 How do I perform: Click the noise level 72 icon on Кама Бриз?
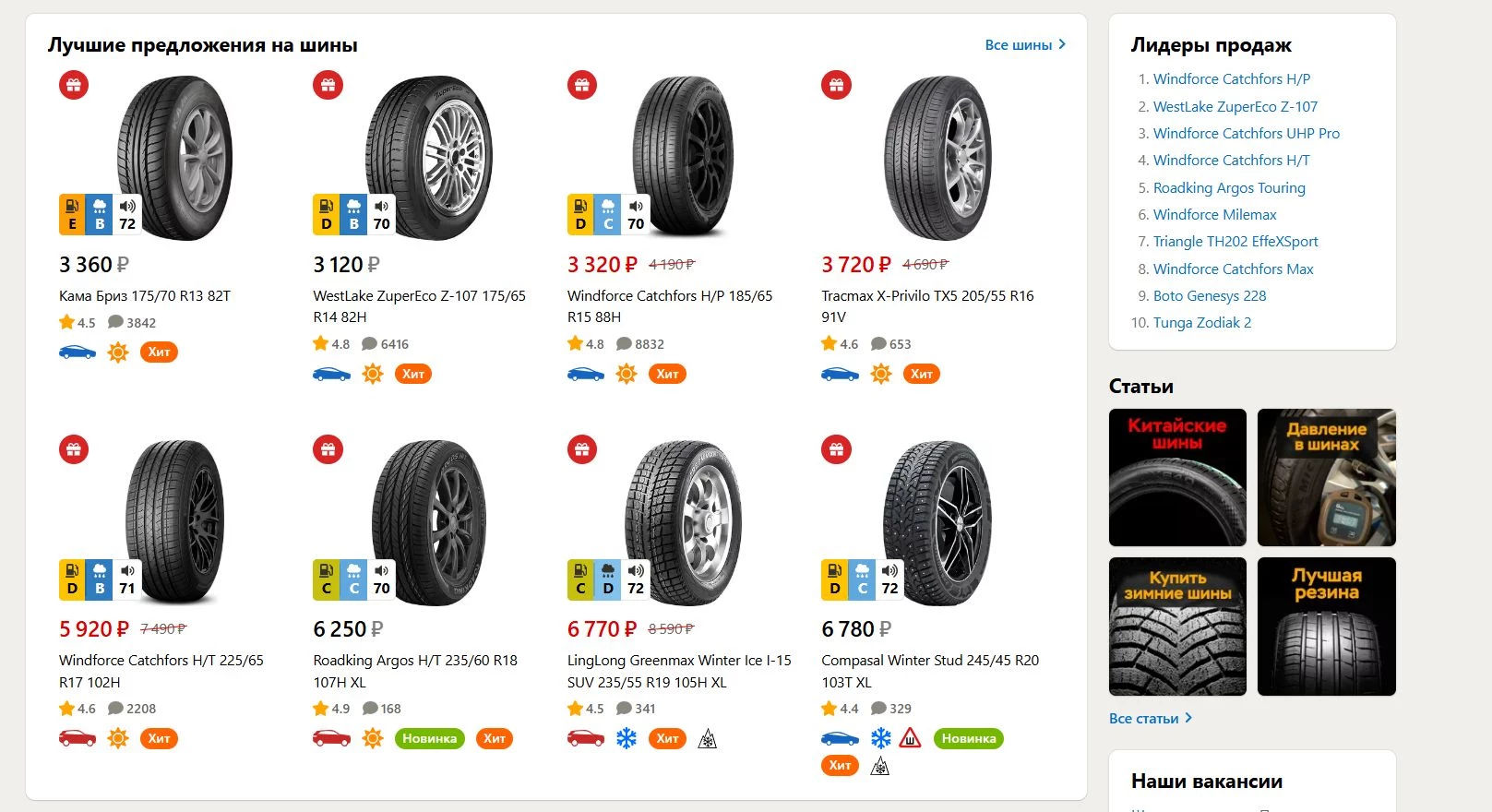[x=127, y=215]
